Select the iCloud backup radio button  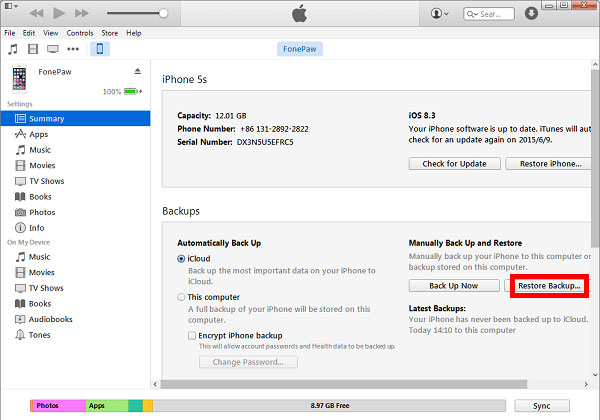click(x=181, y=259)
